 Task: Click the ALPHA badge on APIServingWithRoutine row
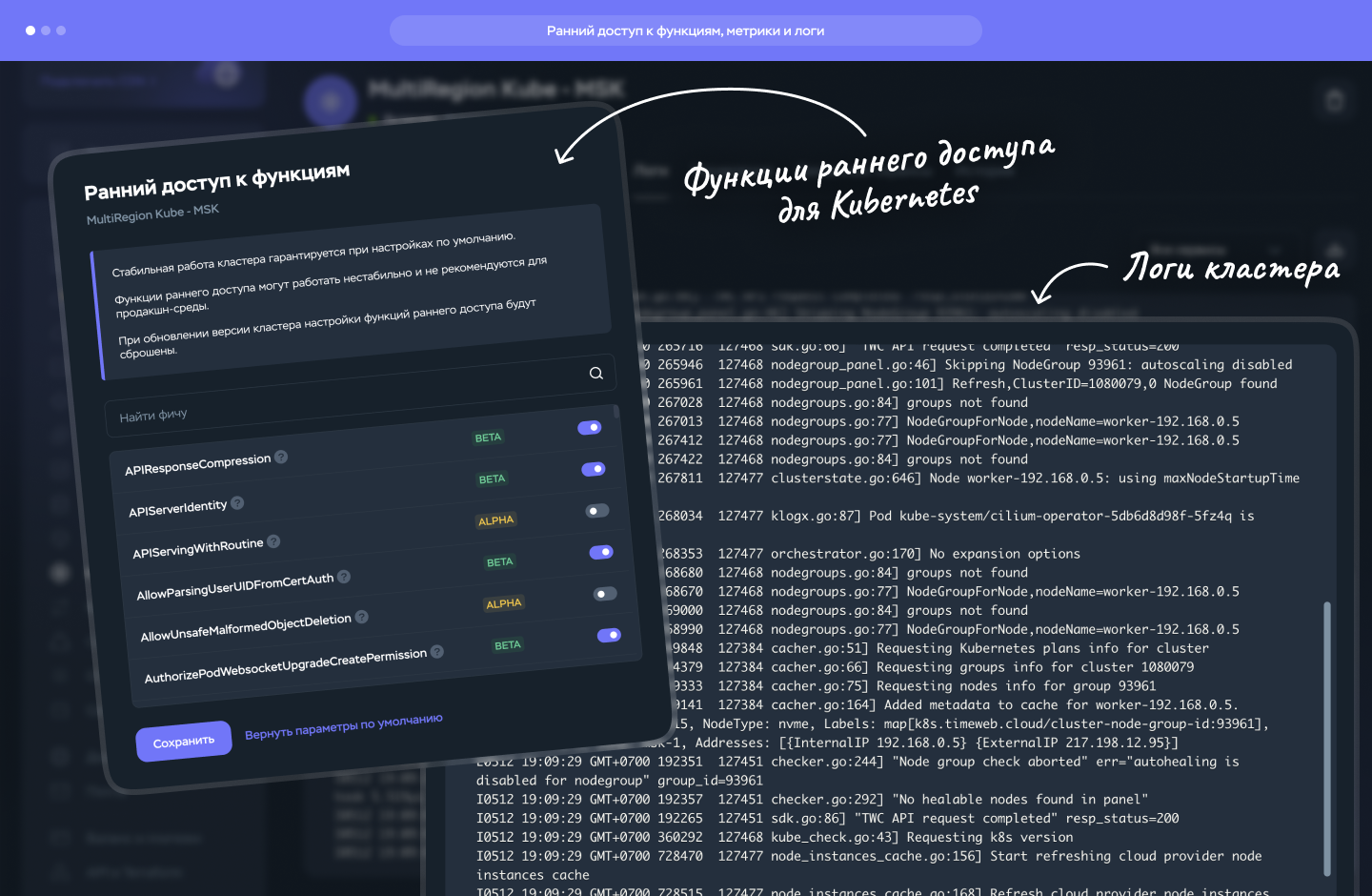click(x=496, y=520)
